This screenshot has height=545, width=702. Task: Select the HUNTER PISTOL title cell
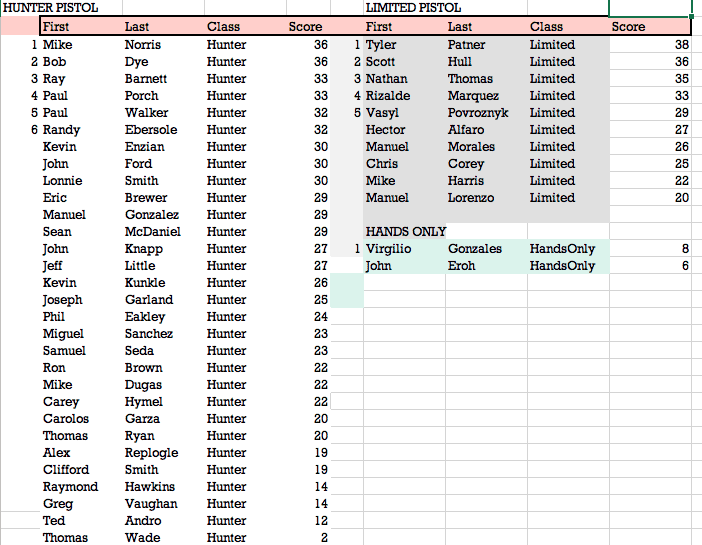point(61,8)
